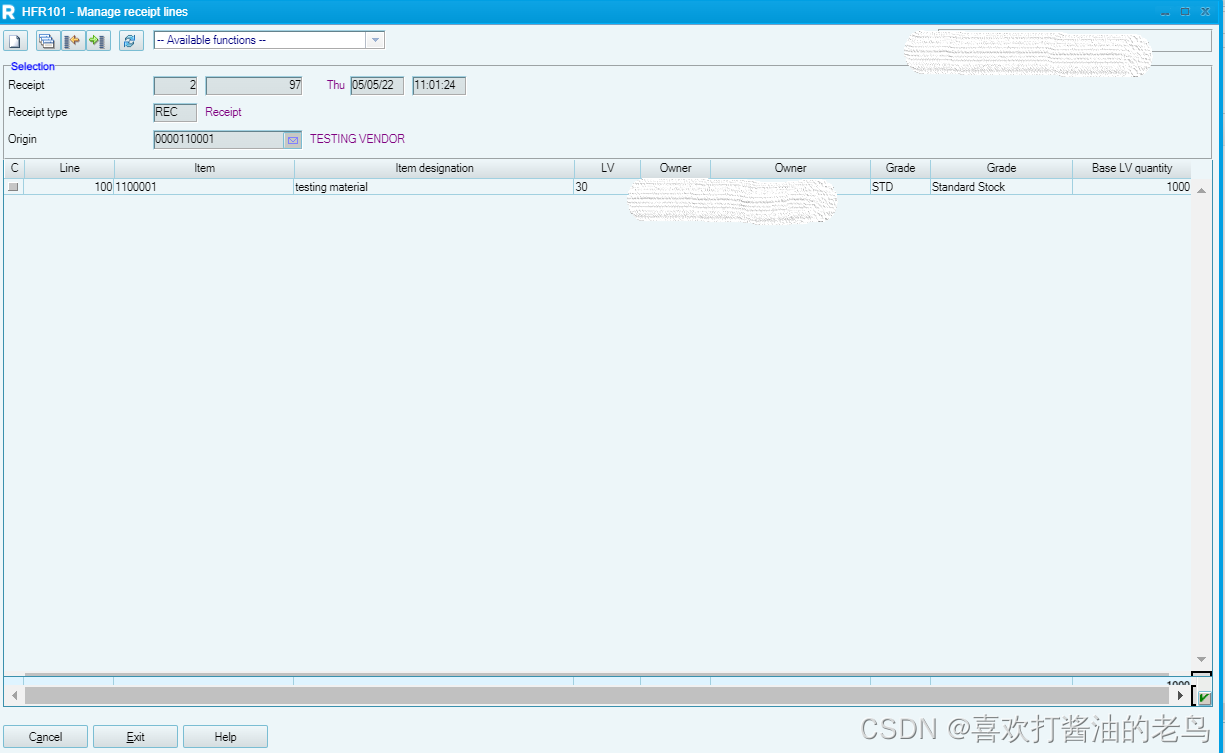
Task: Click the receipt time field showing 11:01:24
Action: coord(438,85)
